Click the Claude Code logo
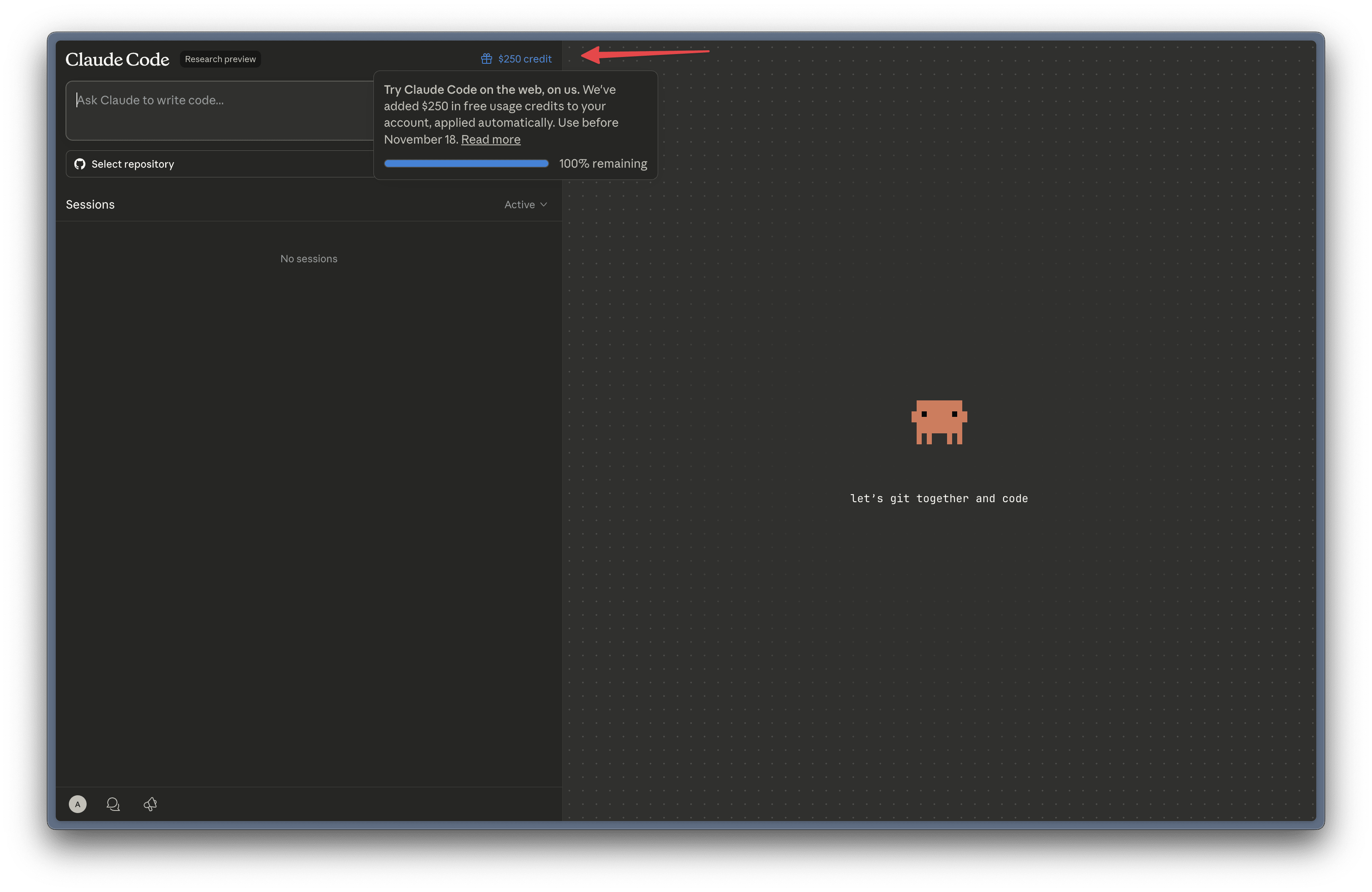Viewport: 1372px width, 892px height. click(x=117, y=60)
